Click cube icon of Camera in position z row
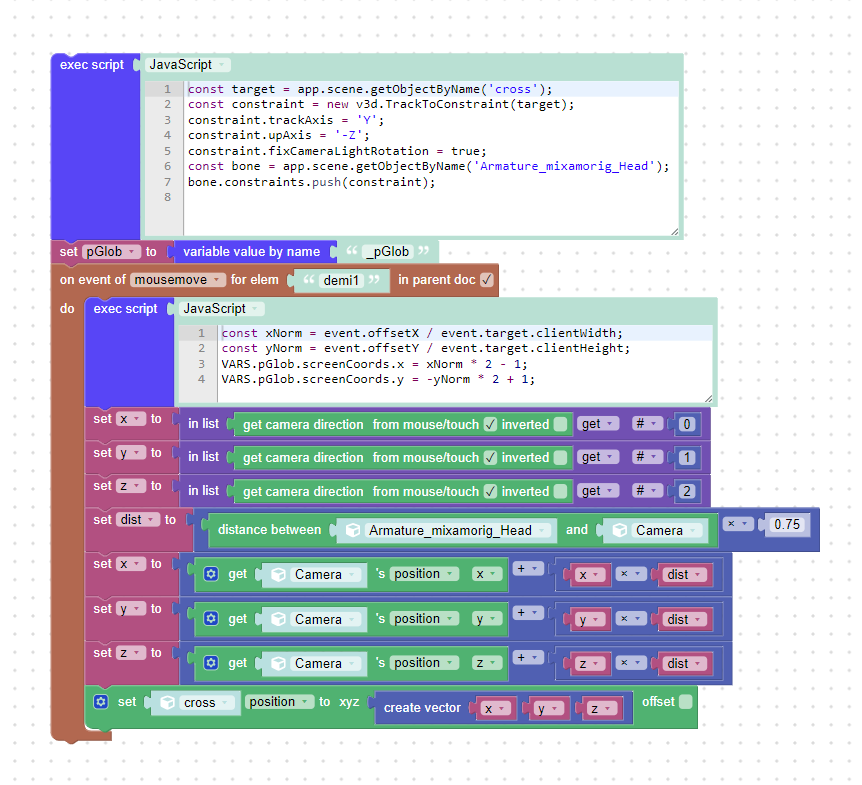 pos(279,664)
